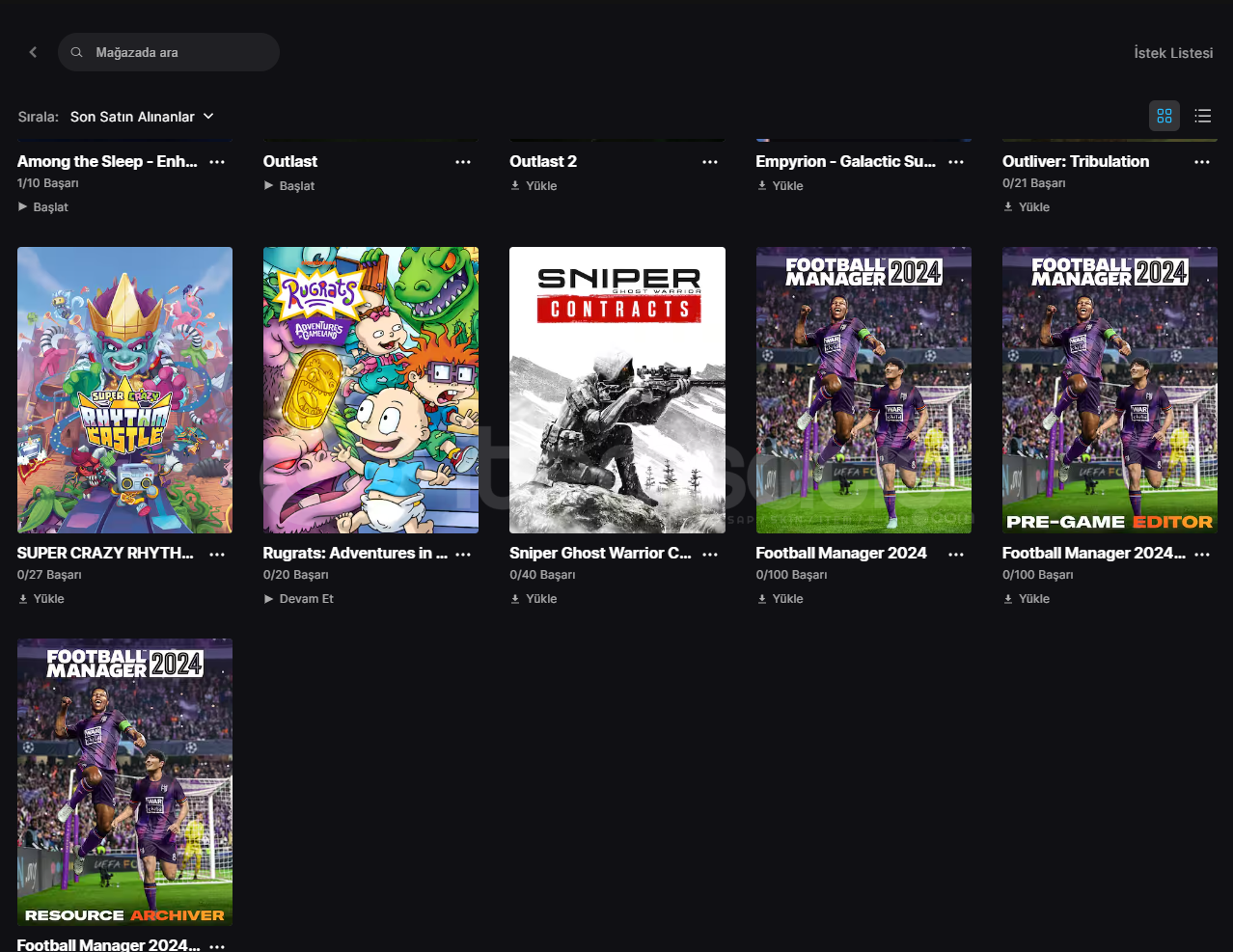
Task: Open the İstek Listesi link
Action: [1173, 53]
